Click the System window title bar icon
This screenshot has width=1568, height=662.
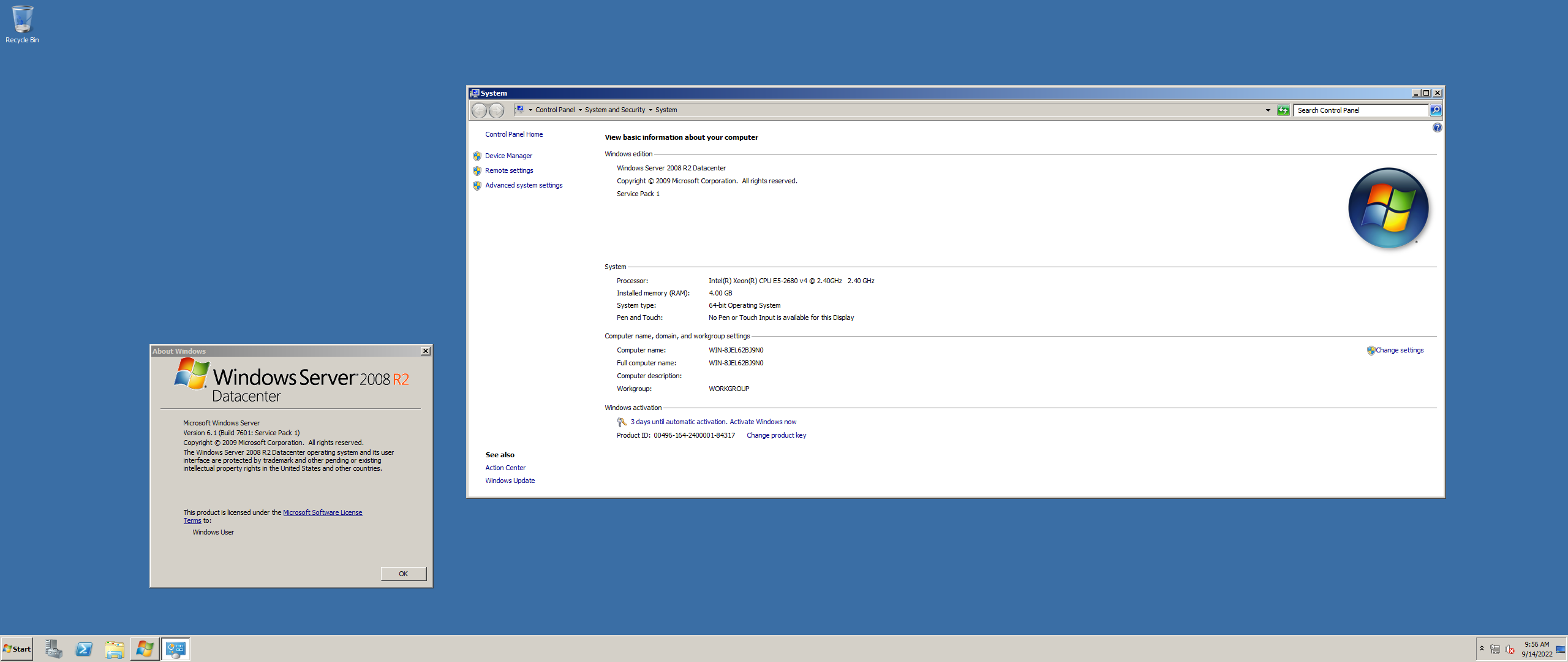pos(474,93)
